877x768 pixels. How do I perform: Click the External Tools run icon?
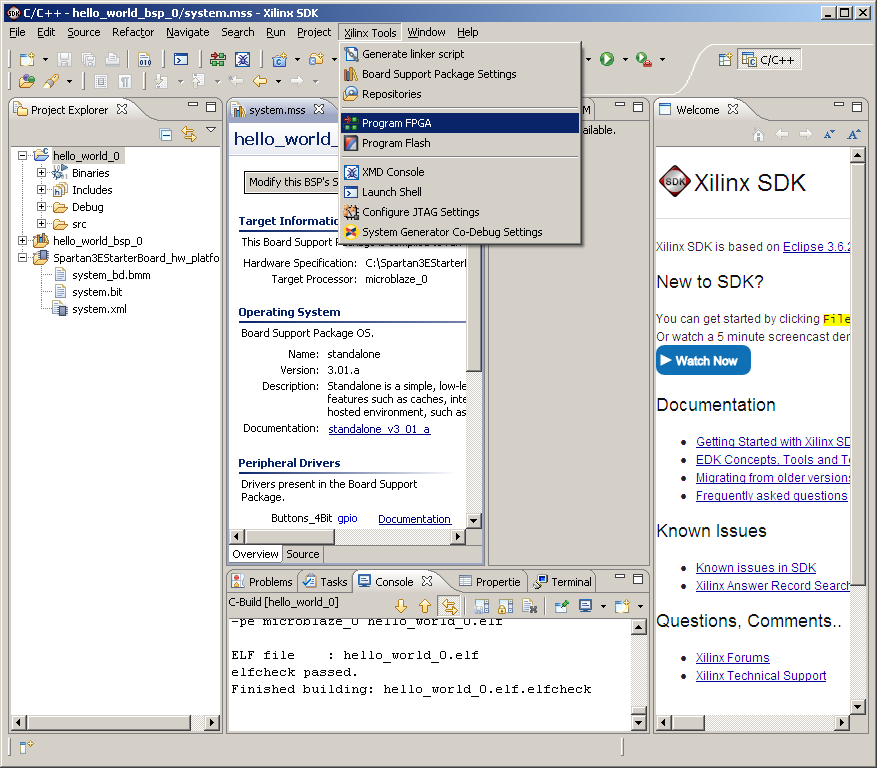click(x=644, y=59)
